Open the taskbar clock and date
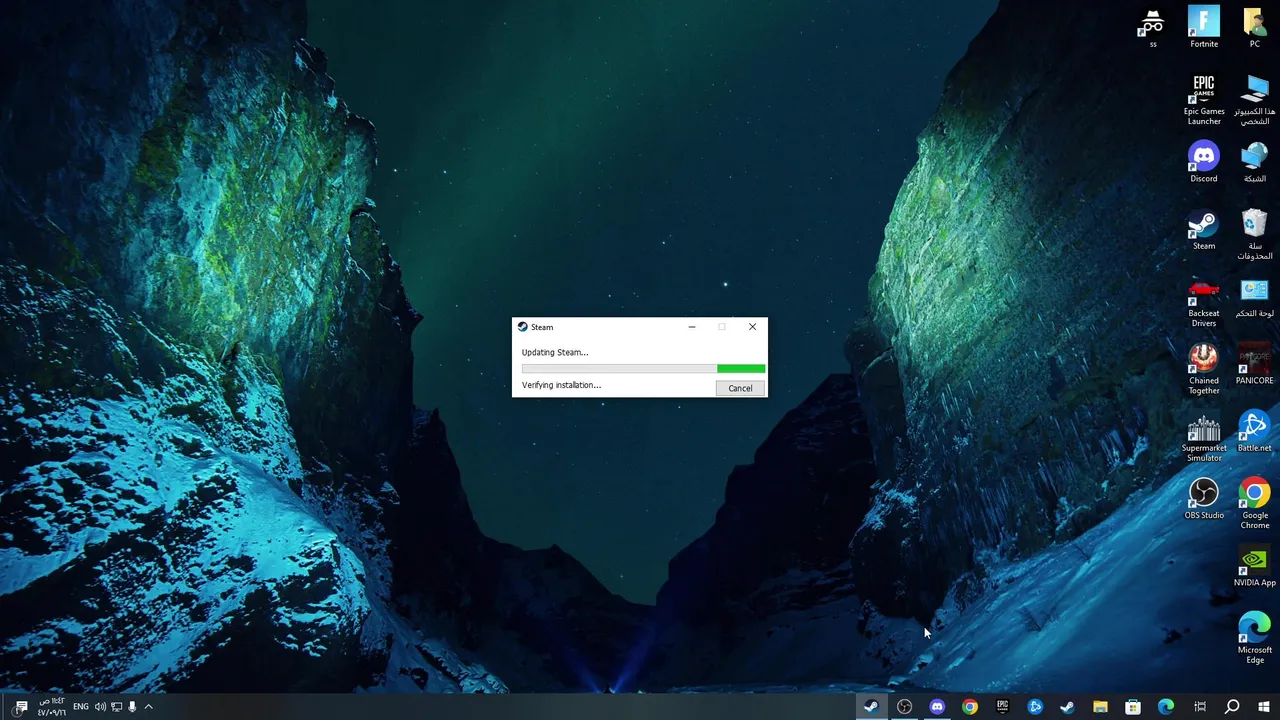Viewport: 1280px width, 720px height. click(52, 707)
